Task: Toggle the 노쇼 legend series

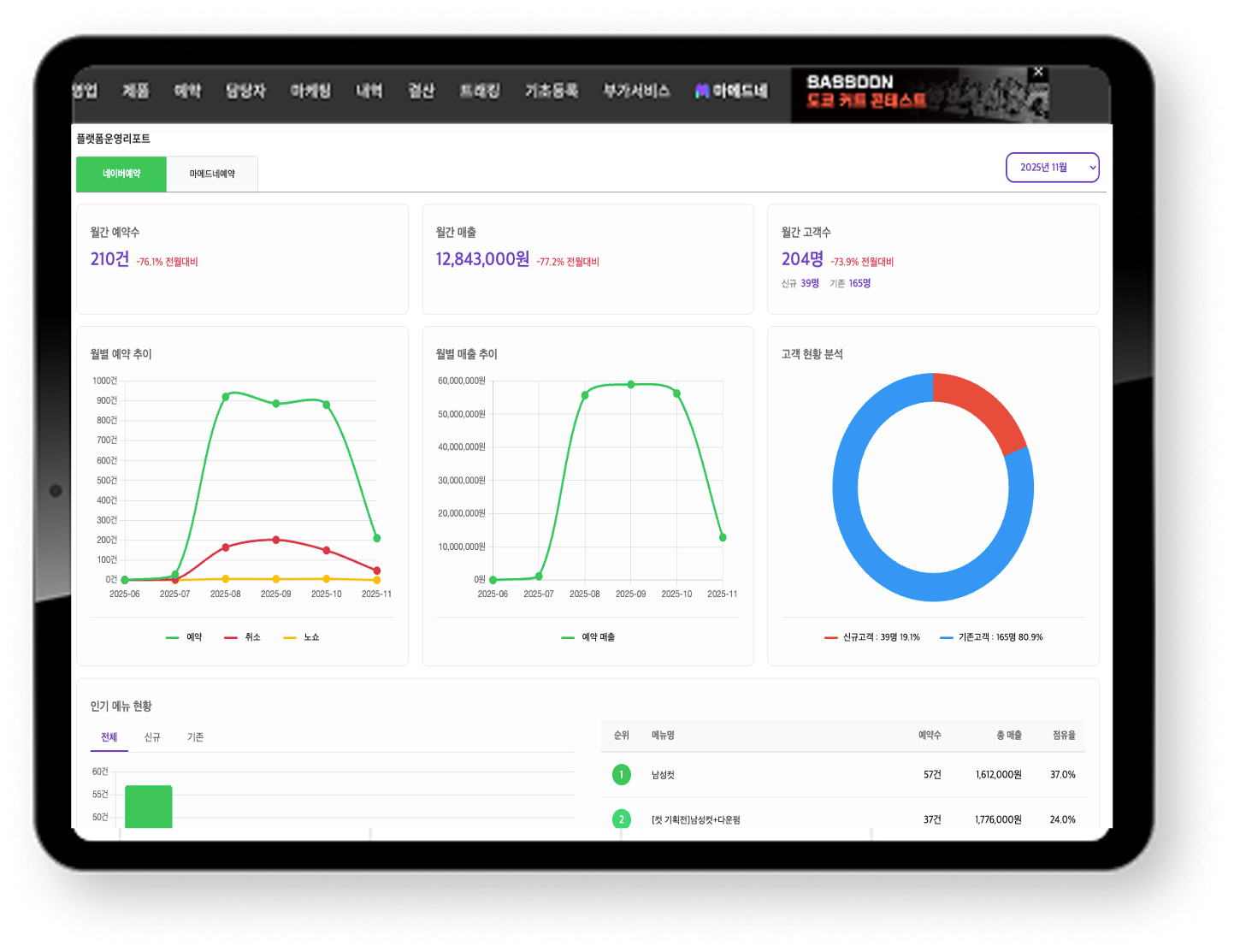Action: pos(302,637)
